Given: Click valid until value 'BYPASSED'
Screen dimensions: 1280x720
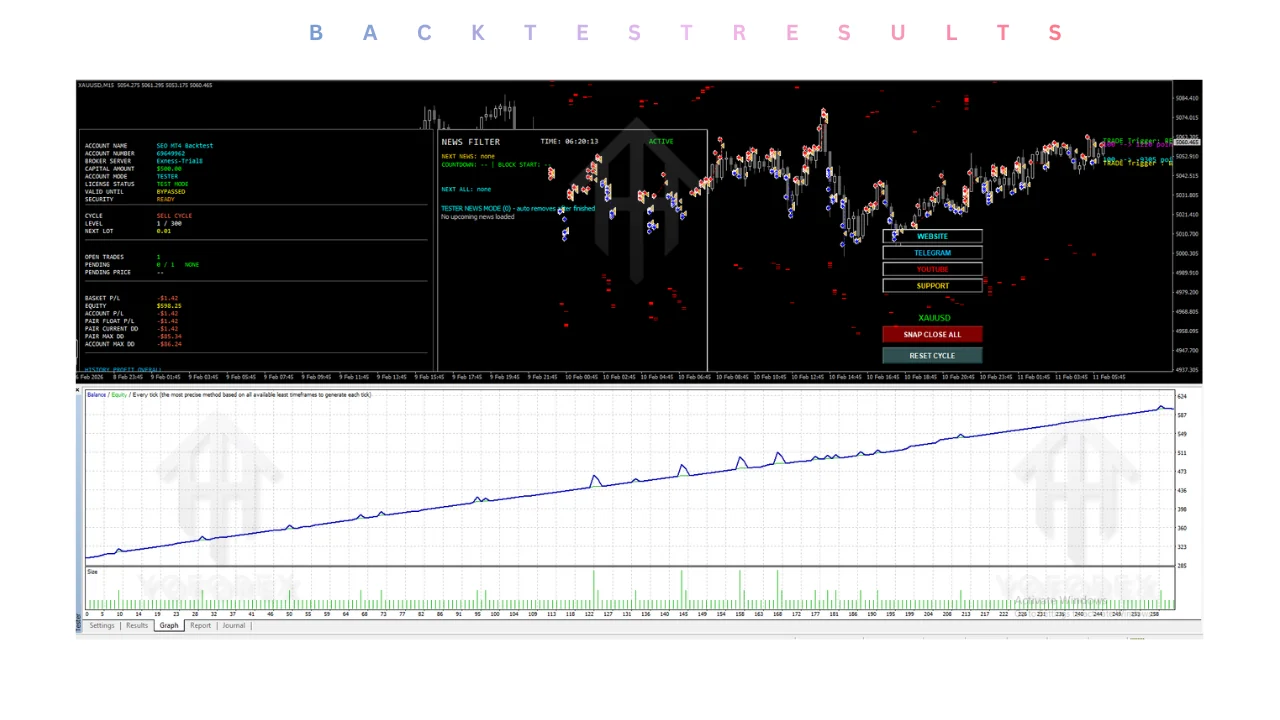Looking at the screenshot, I should 171,192.
